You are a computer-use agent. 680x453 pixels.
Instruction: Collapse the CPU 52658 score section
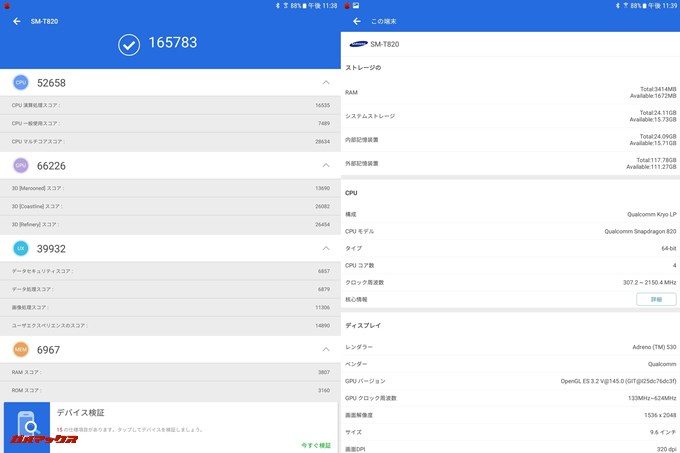(326, 82)
